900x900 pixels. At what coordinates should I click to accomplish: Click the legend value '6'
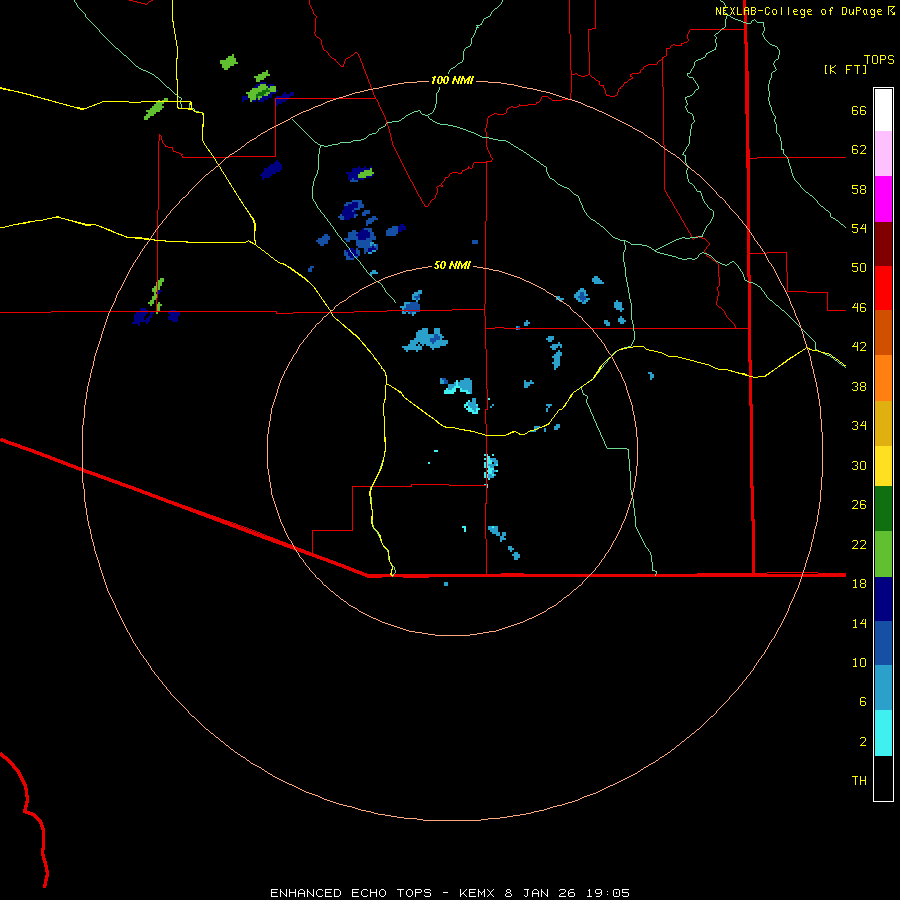[863, 701]
